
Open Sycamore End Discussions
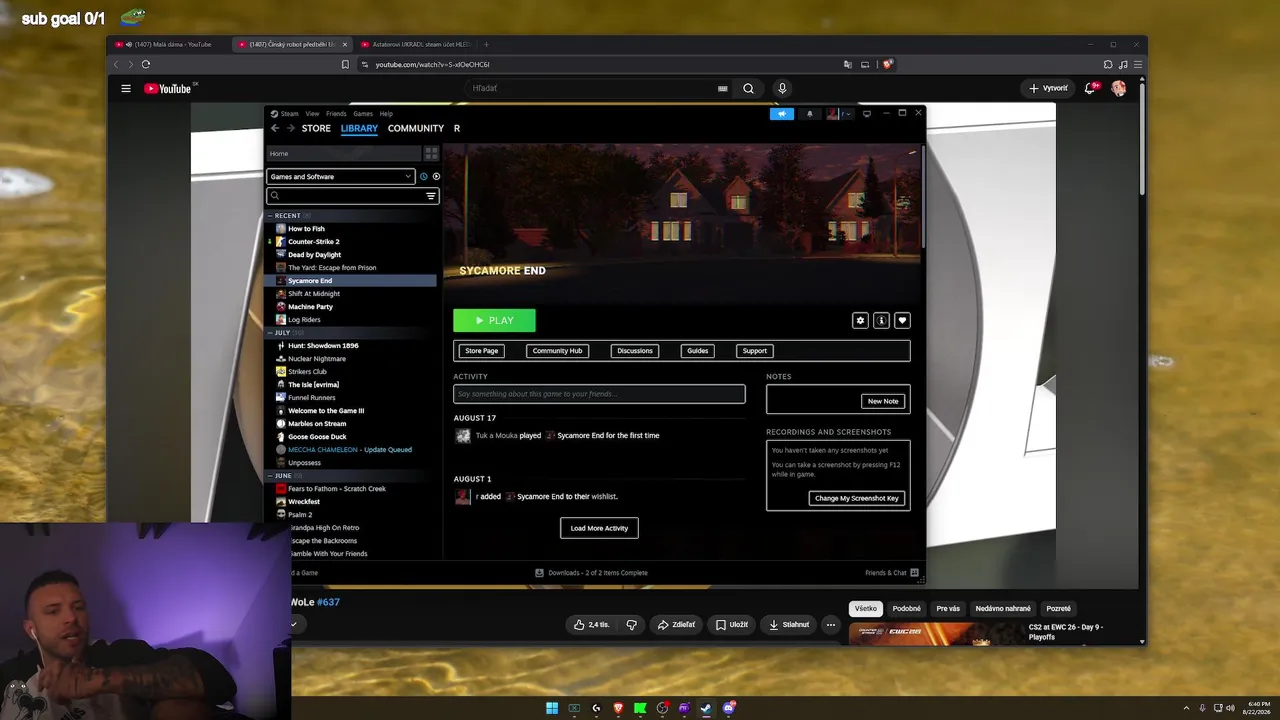(635, 351)
